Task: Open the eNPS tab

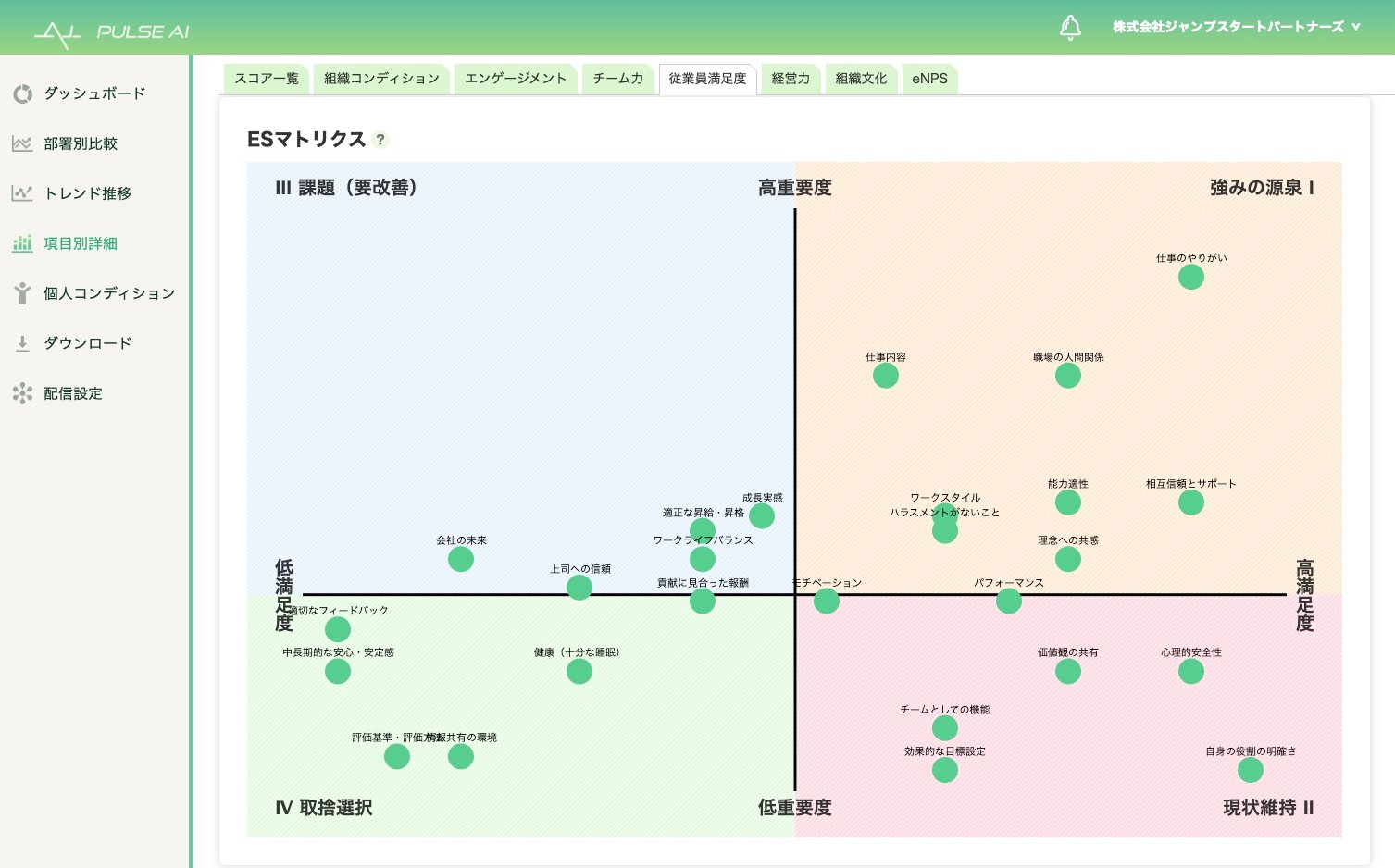Action: pyautogui.click(x=929, y=79)
